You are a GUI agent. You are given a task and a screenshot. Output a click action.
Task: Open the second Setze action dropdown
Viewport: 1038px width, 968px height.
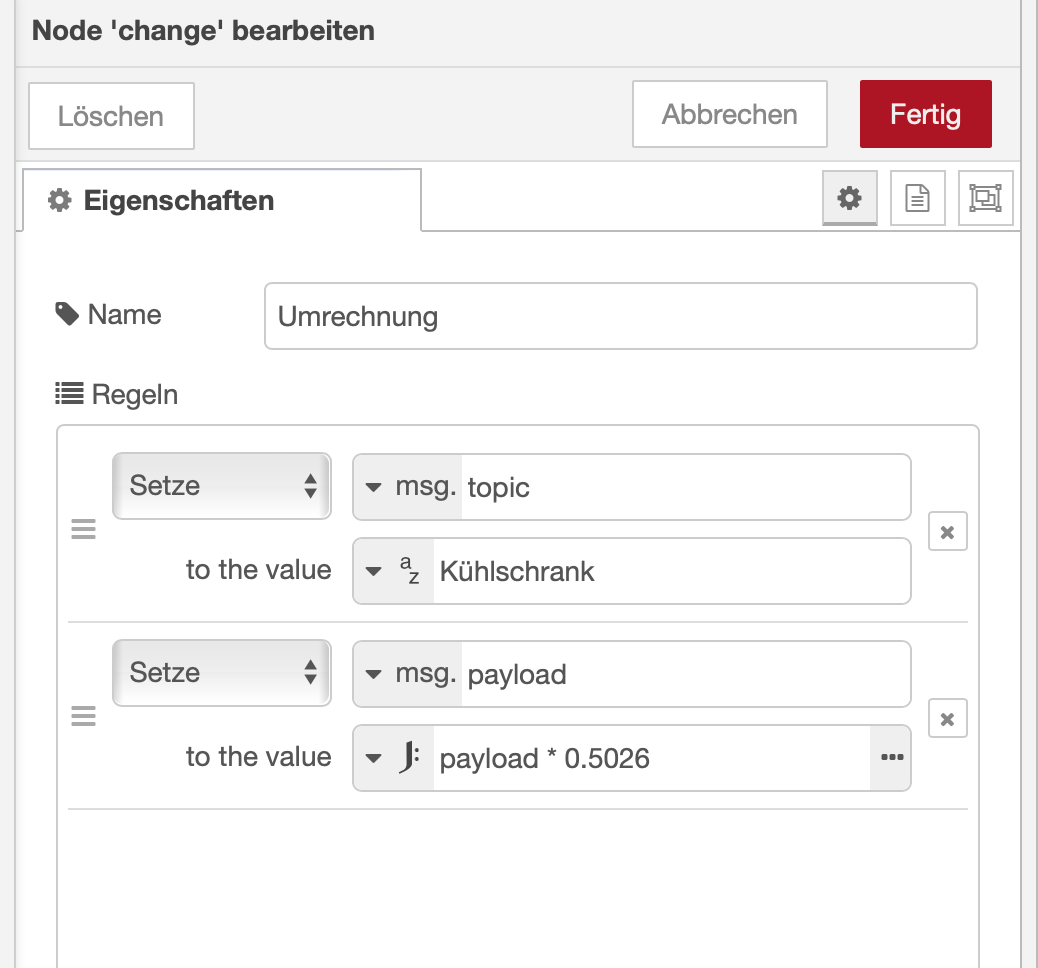click(221, 673)
